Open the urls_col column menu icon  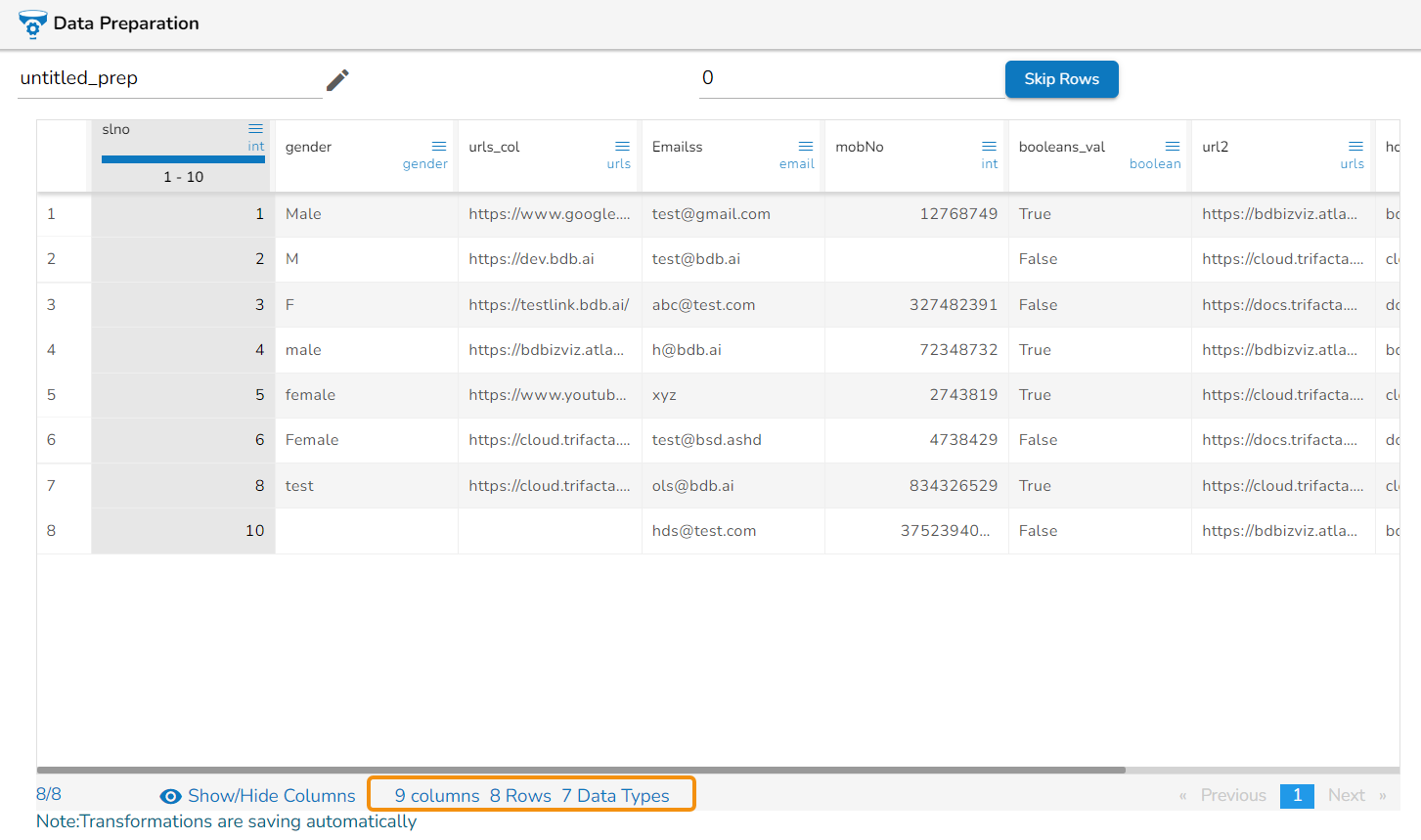coord(622,147)
